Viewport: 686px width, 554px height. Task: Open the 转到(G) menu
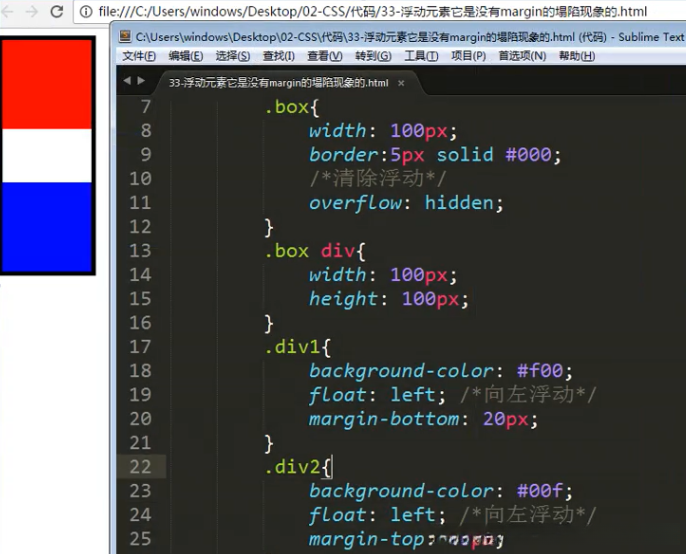click(373, 56)
